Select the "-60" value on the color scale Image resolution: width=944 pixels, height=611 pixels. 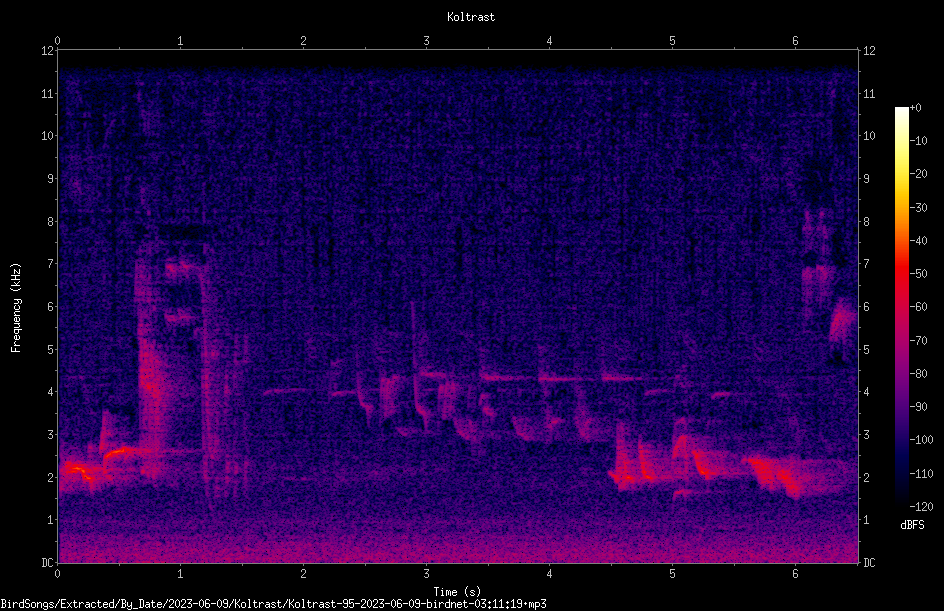pyautogui.click(x=918, y=307)
